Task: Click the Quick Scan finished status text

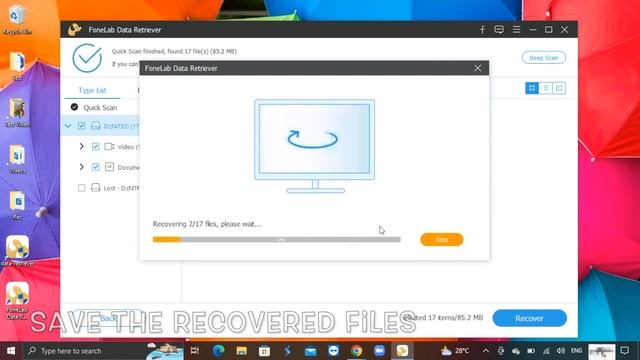Action: click(174, 51)
